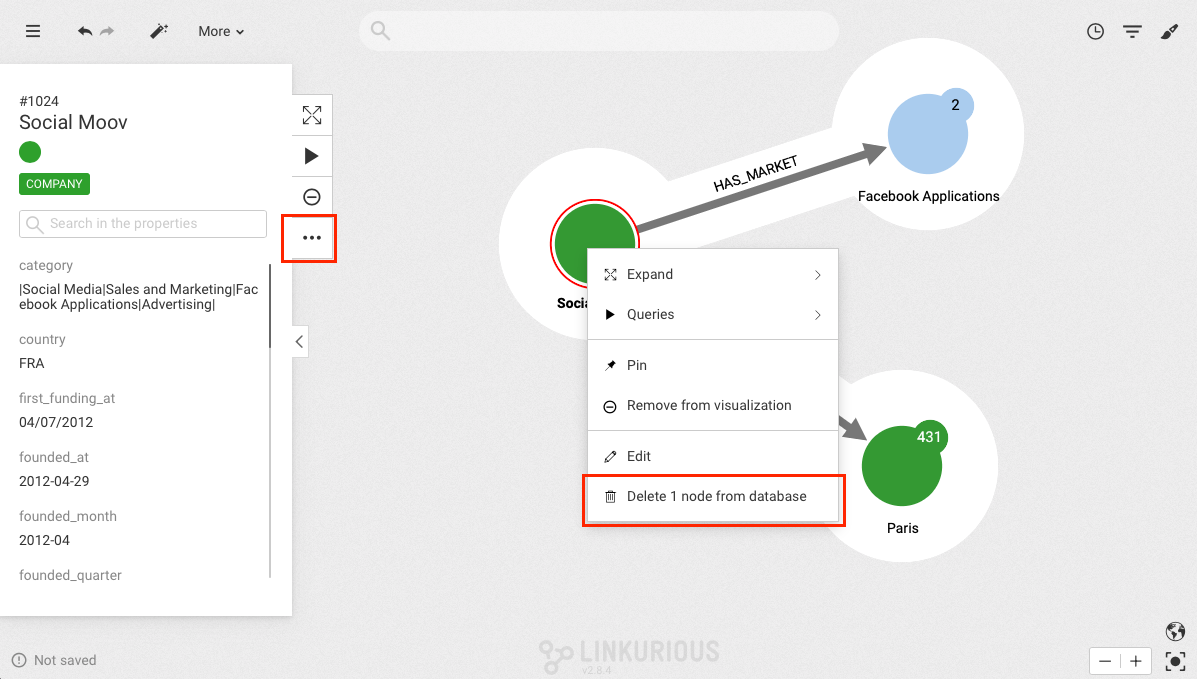Image resolution: width=1197 pixels, height=679 pixels.
Task: Open the hamburger main menu
Action: [x=33, y=31]
